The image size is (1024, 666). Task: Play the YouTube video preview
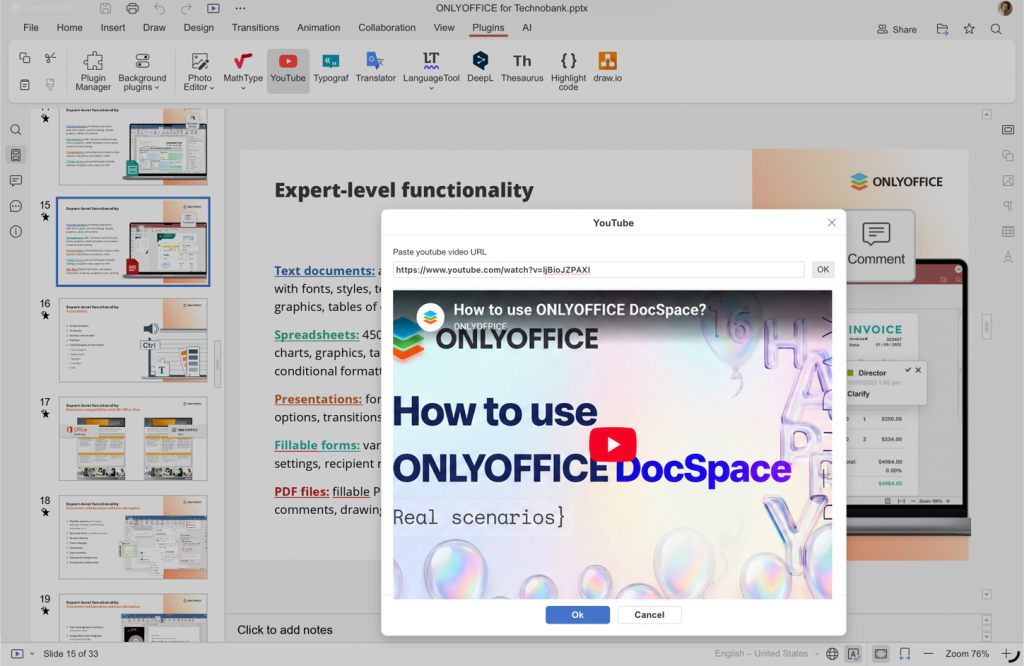click(x=613, y=444)
